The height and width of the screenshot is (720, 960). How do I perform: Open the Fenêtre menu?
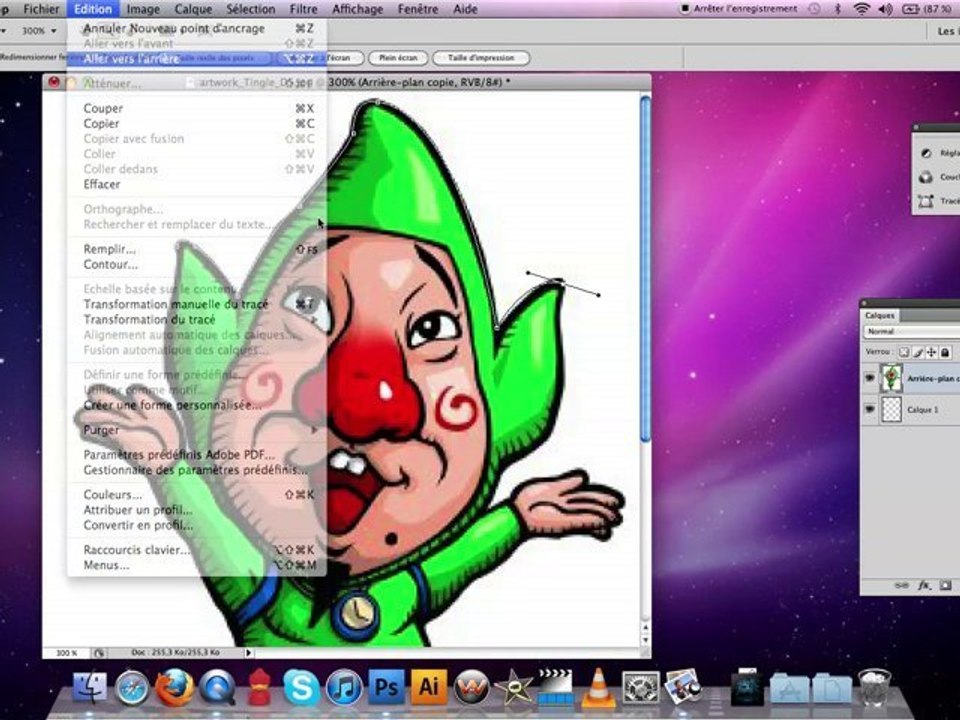[418, 9]
